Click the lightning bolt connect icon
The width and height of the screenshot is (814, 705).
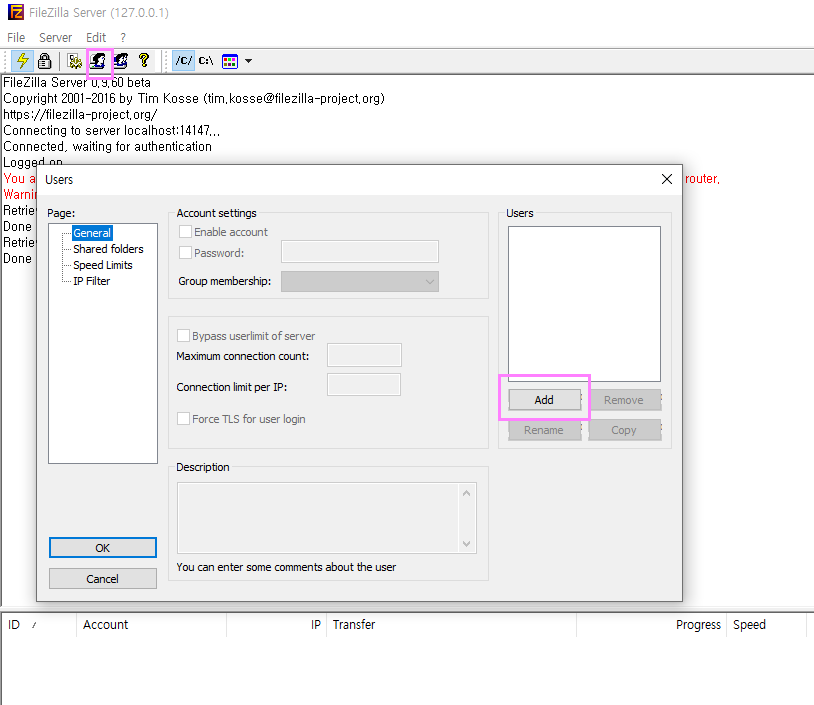(x=22, y=61)
